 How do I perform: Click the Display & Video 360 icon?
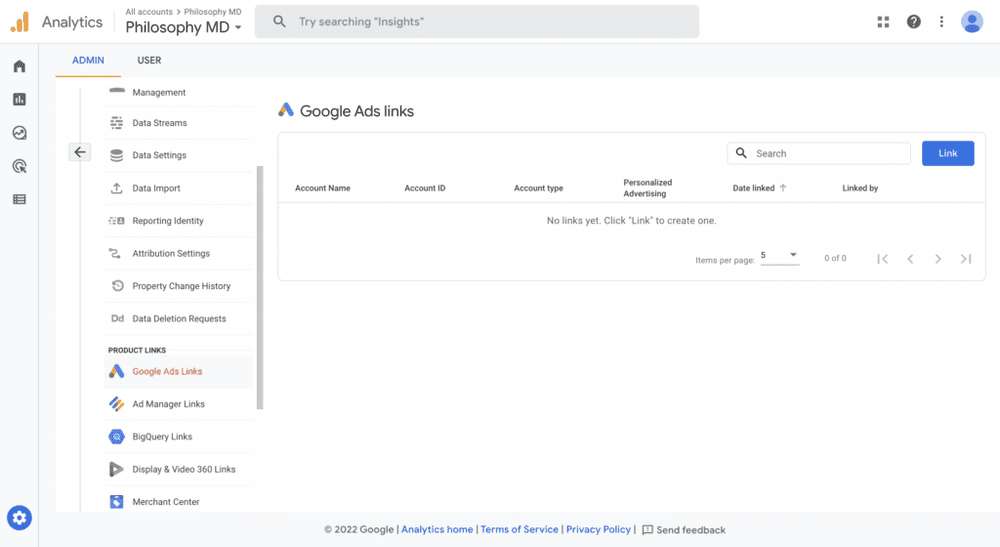pyautogui.click(x=116, y=469)
